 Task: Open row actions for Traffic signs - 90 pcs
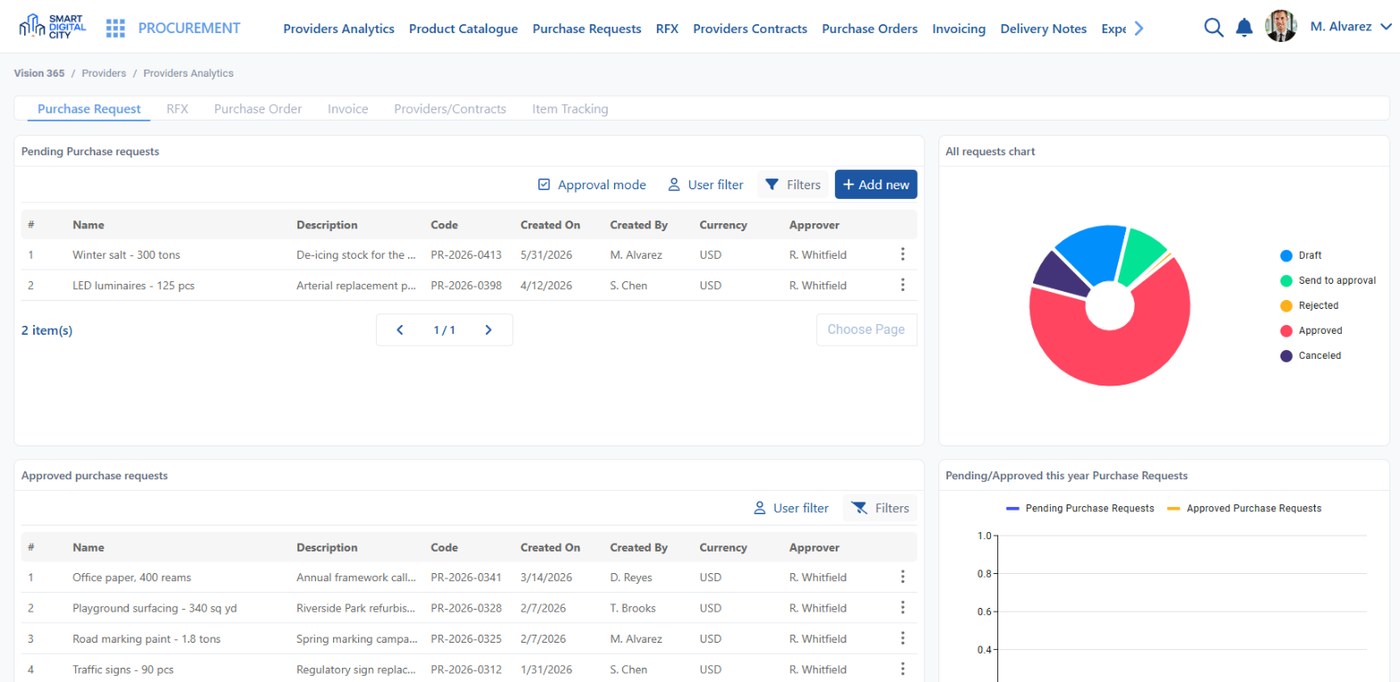point(902,669)
